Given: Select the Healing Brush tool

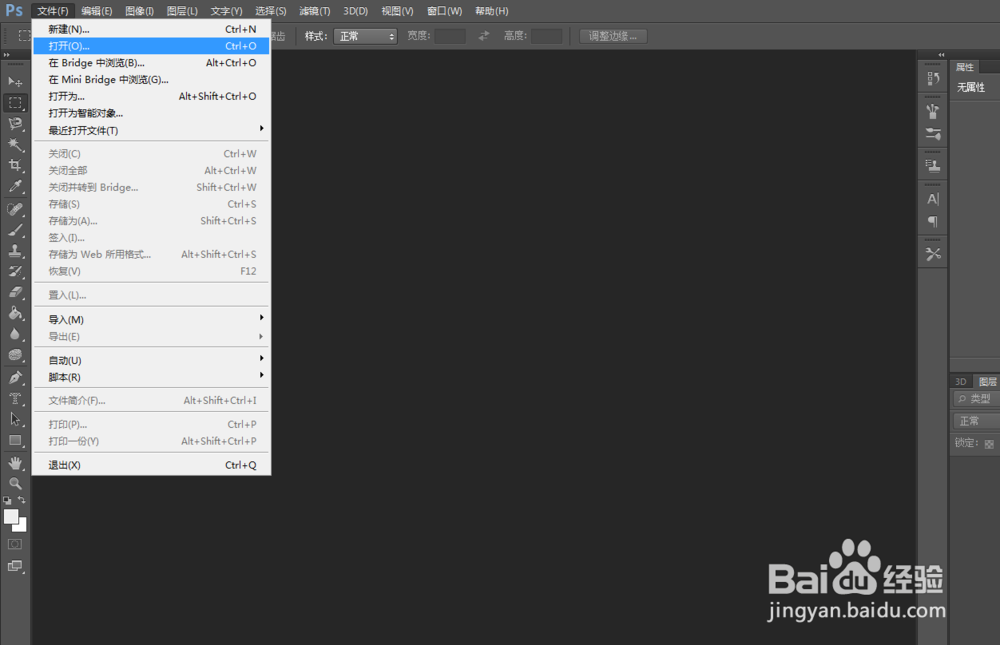Looking at the screenshot, I should click(x=15, y=209).
